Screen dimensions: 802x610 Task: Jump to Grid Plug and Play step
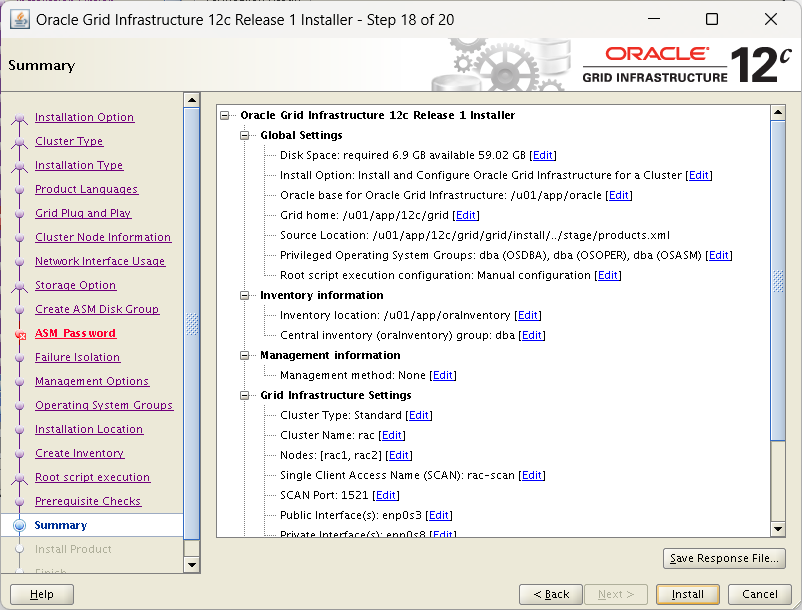[83, 213]
